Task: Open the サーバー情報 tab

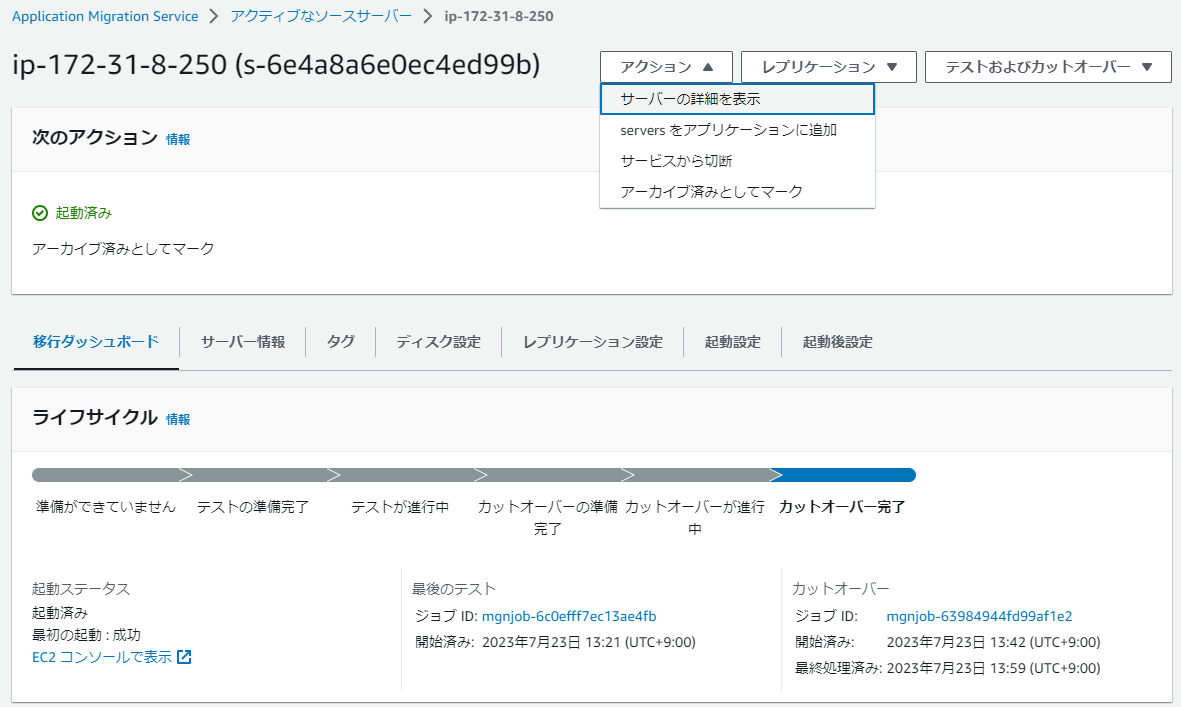Action: [243, 342]
